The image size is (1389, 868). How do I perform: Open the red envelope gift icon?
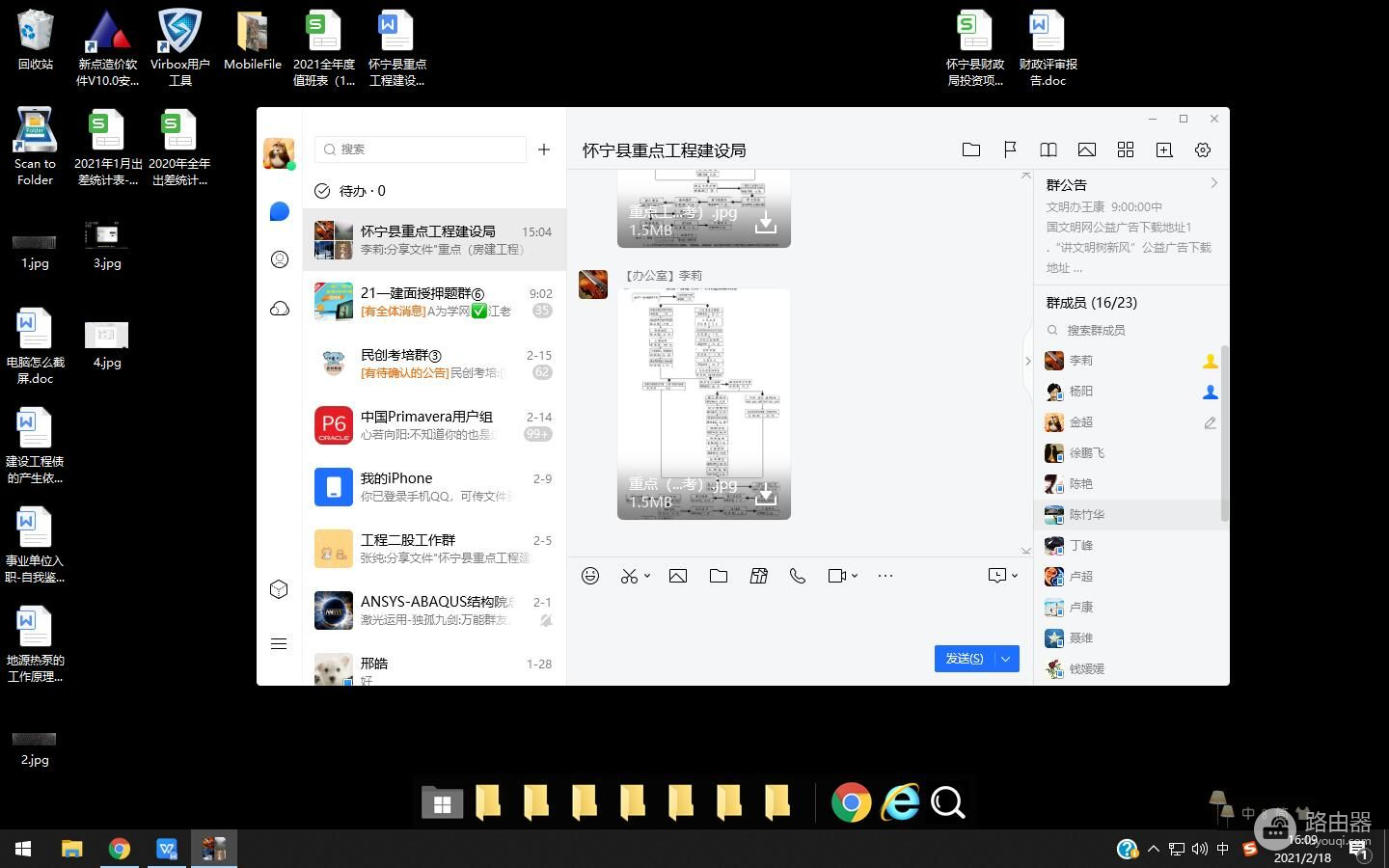pyautogui.click(x=759, y=576)
